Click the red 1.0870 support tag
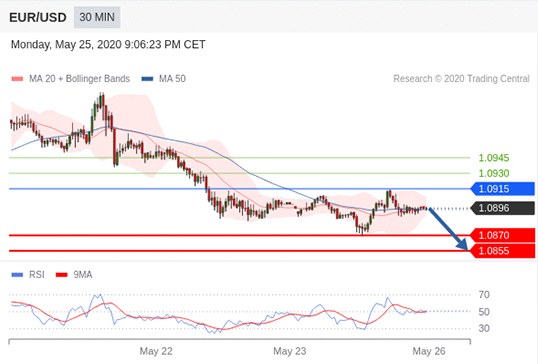The image size is (538, 364). [502, 235]
